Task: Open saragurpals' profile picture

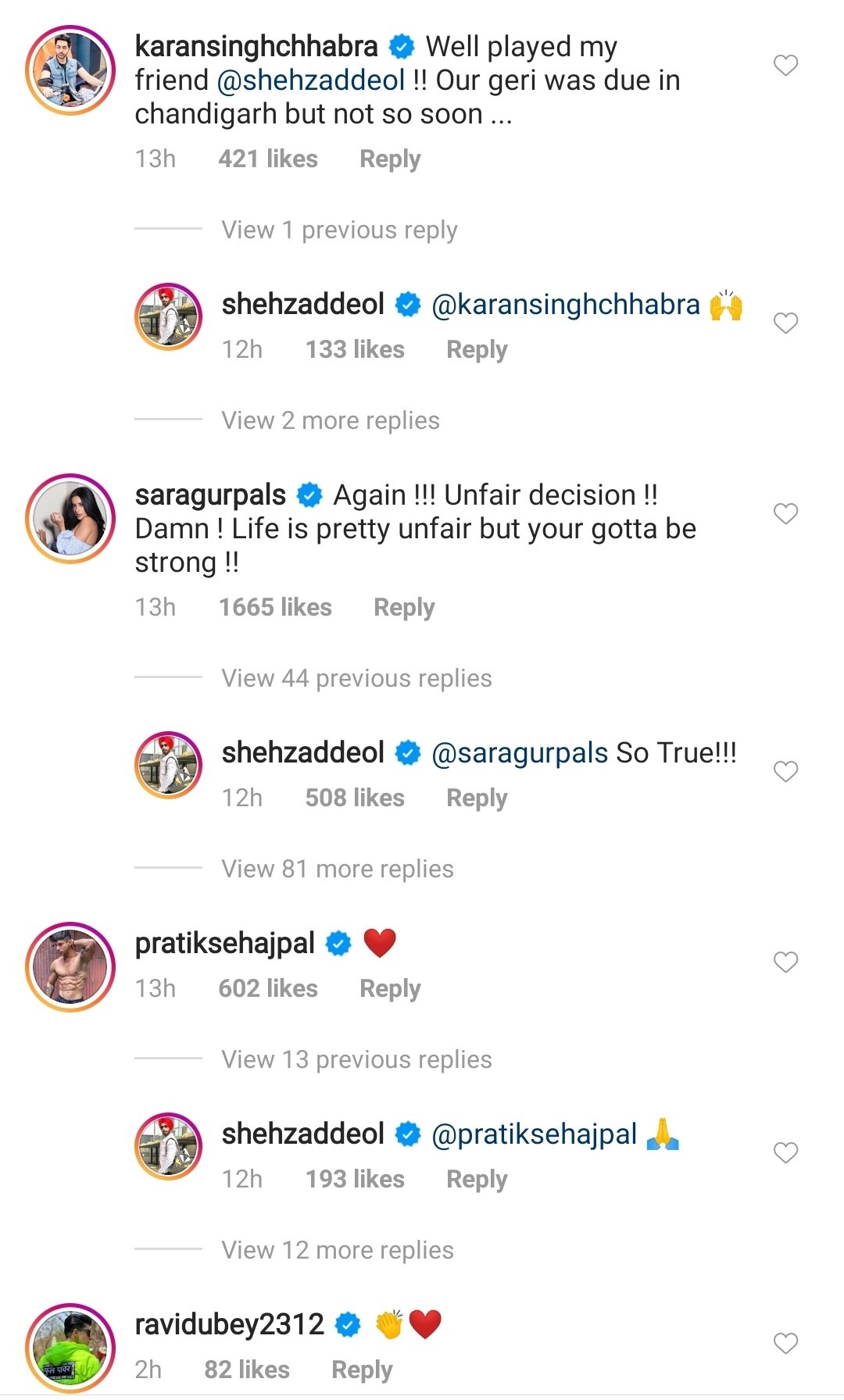Action: point(70,519)
